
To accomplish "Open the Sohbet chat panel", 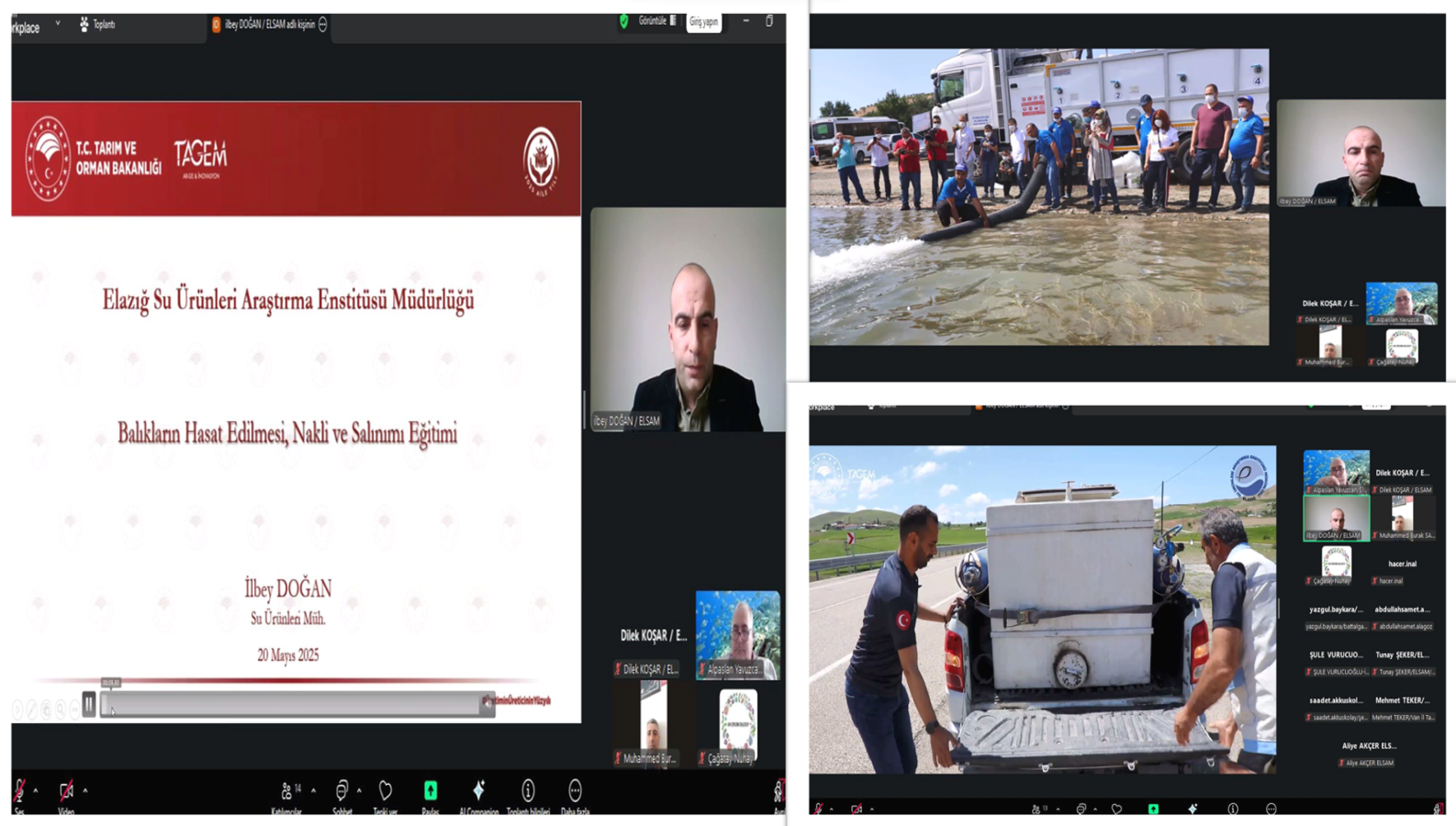I will click(342, 792).
